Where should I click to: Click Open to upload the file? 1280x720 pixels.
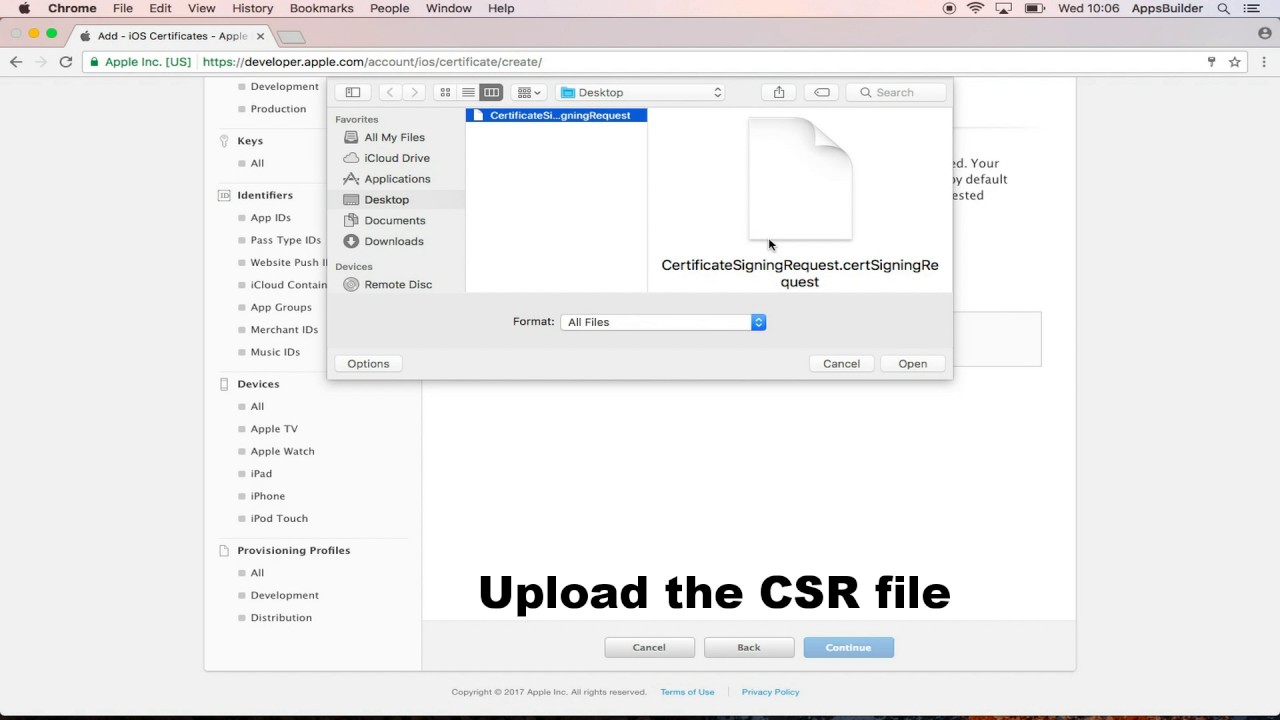click(912, 364)
